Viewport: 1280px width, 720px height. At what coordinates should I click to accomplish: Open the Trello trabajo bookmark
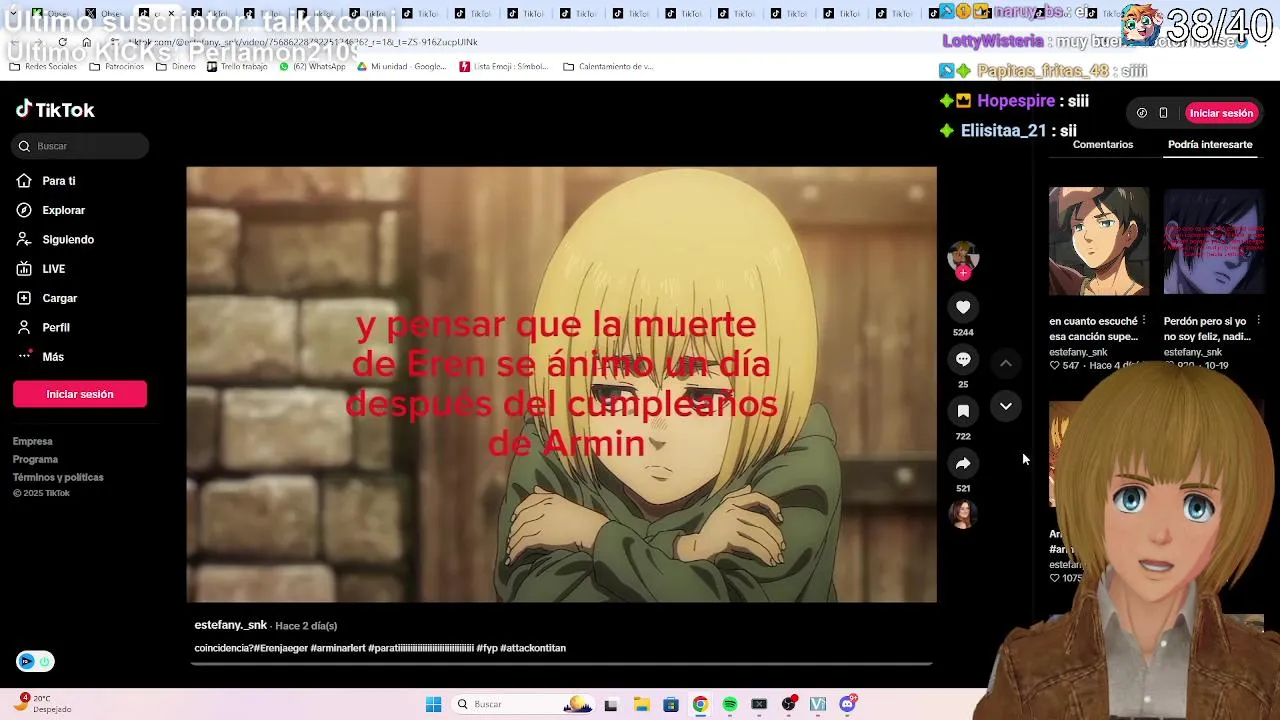(x=237, y=67)
